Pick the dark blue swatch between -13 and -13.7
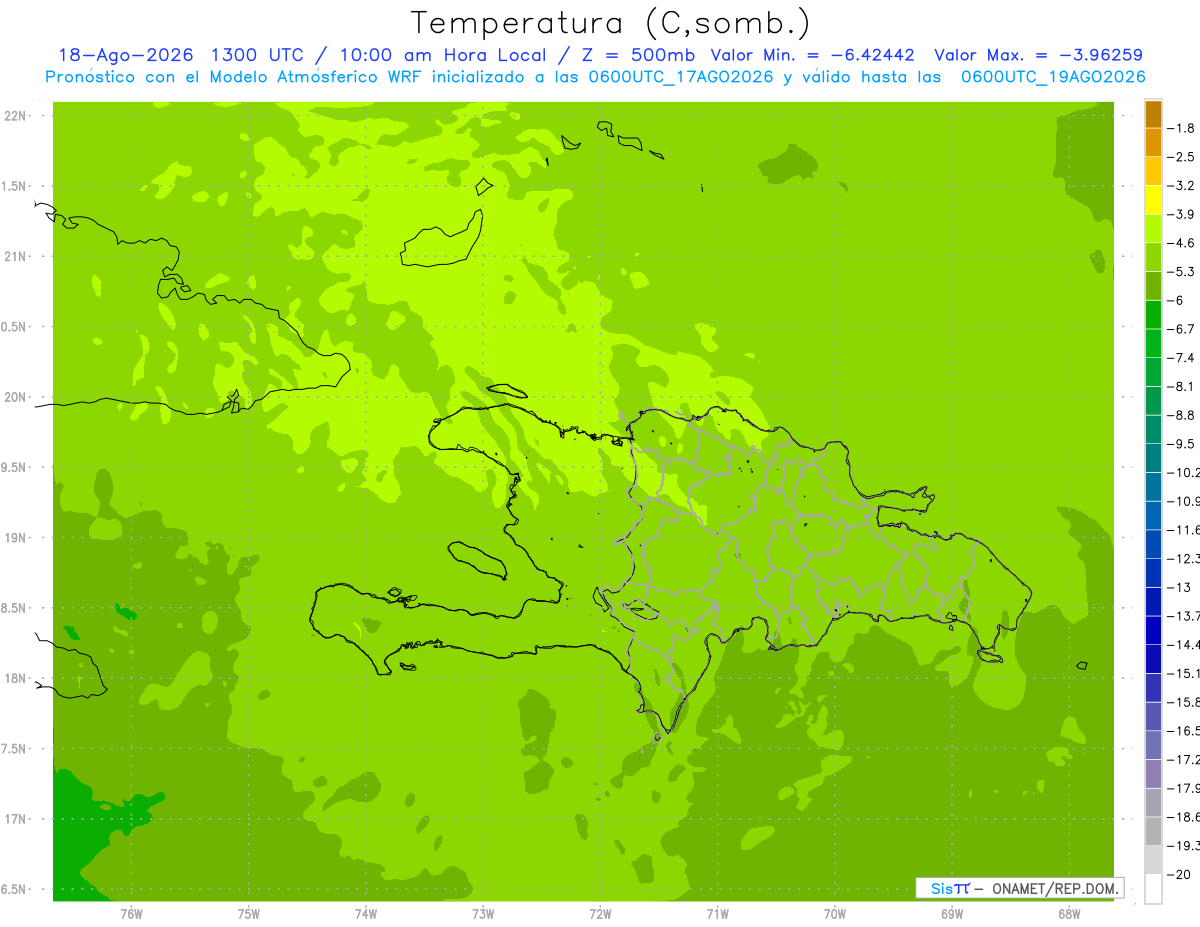This screenshot has width=1200, height=927. pyautogui.click(x=1153, y=602)
